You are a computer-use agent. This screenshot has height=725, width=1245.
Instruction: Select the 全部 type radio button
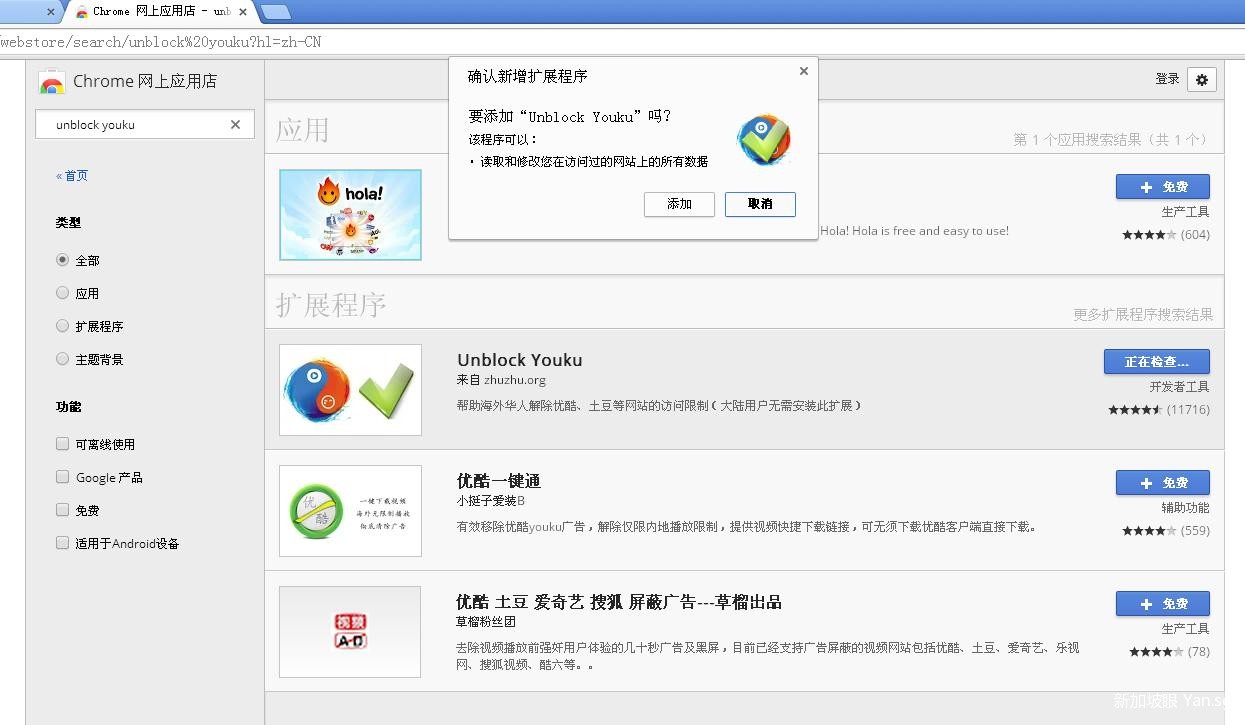63,260
